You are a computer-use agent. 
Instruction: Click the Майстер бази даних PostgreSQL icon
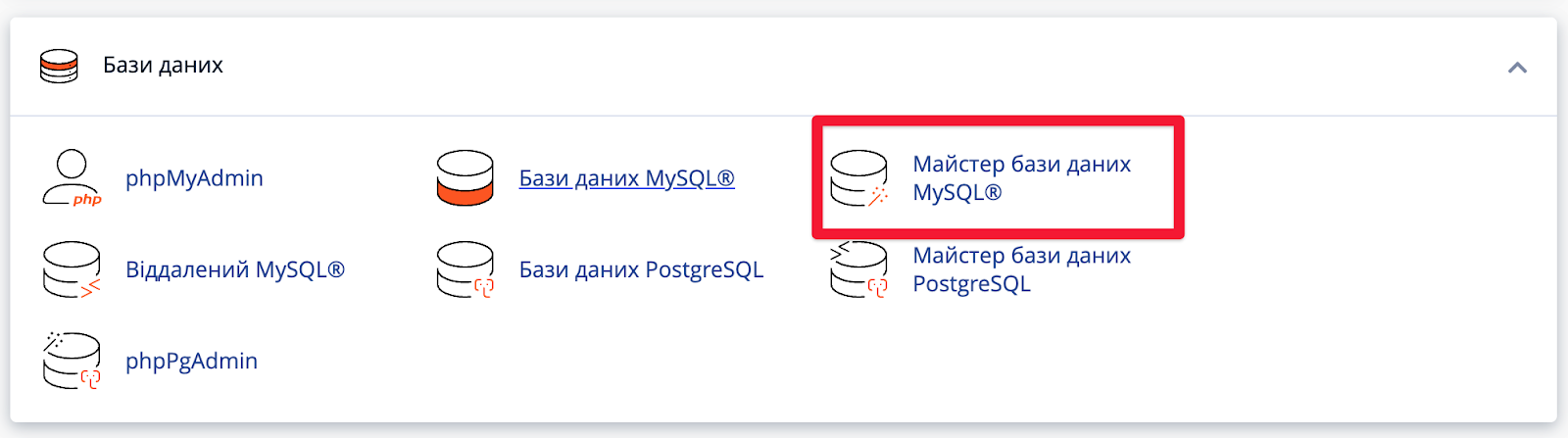pyautogui.click(x=859, y=269)
